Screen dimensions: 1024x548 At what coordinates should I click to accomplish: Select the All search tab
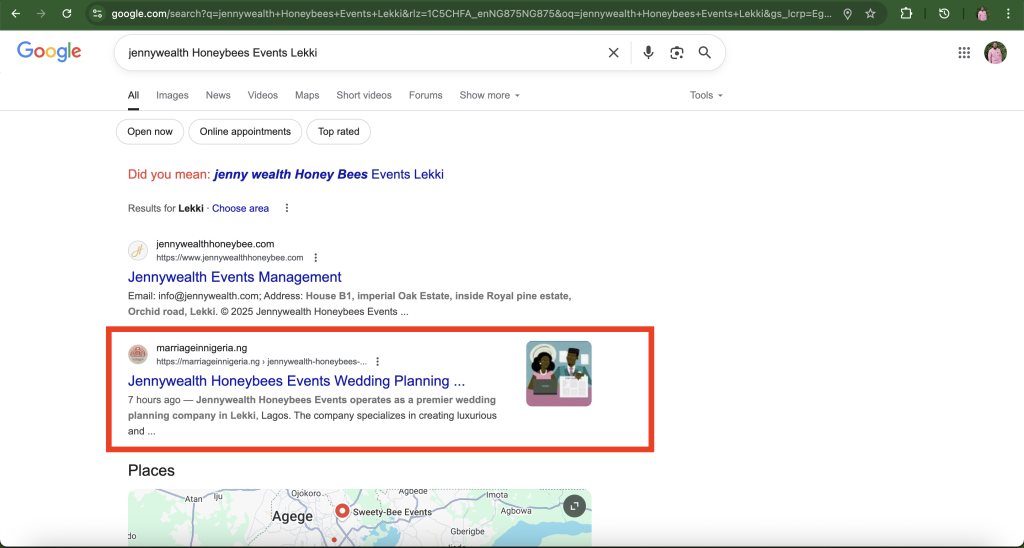point(133,95)
